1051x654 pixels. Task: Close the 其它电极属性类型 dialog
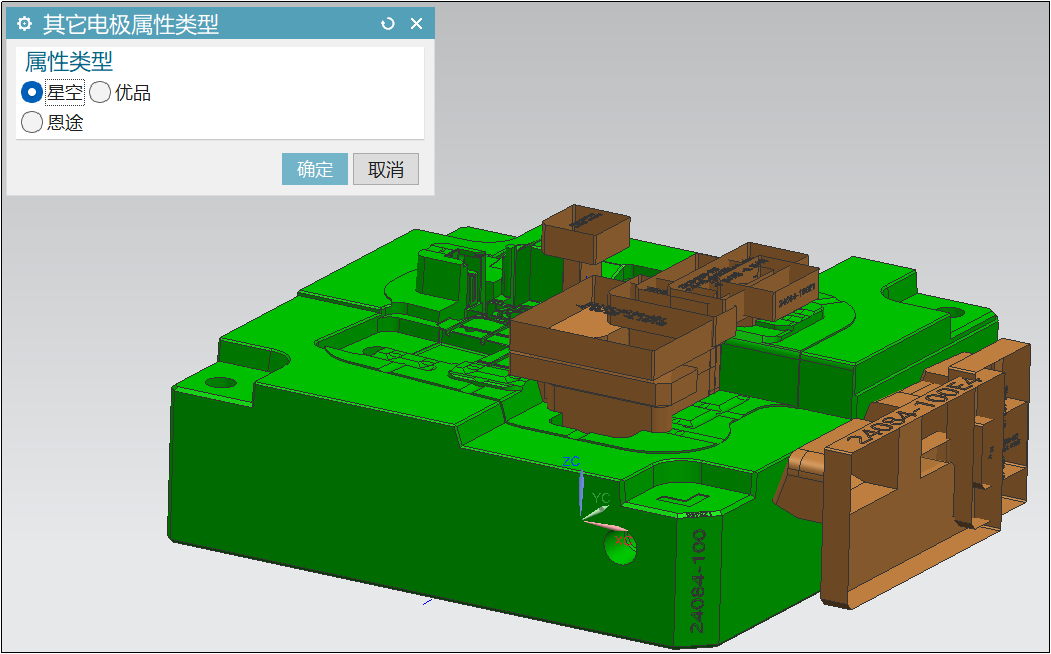click(417, 24)
